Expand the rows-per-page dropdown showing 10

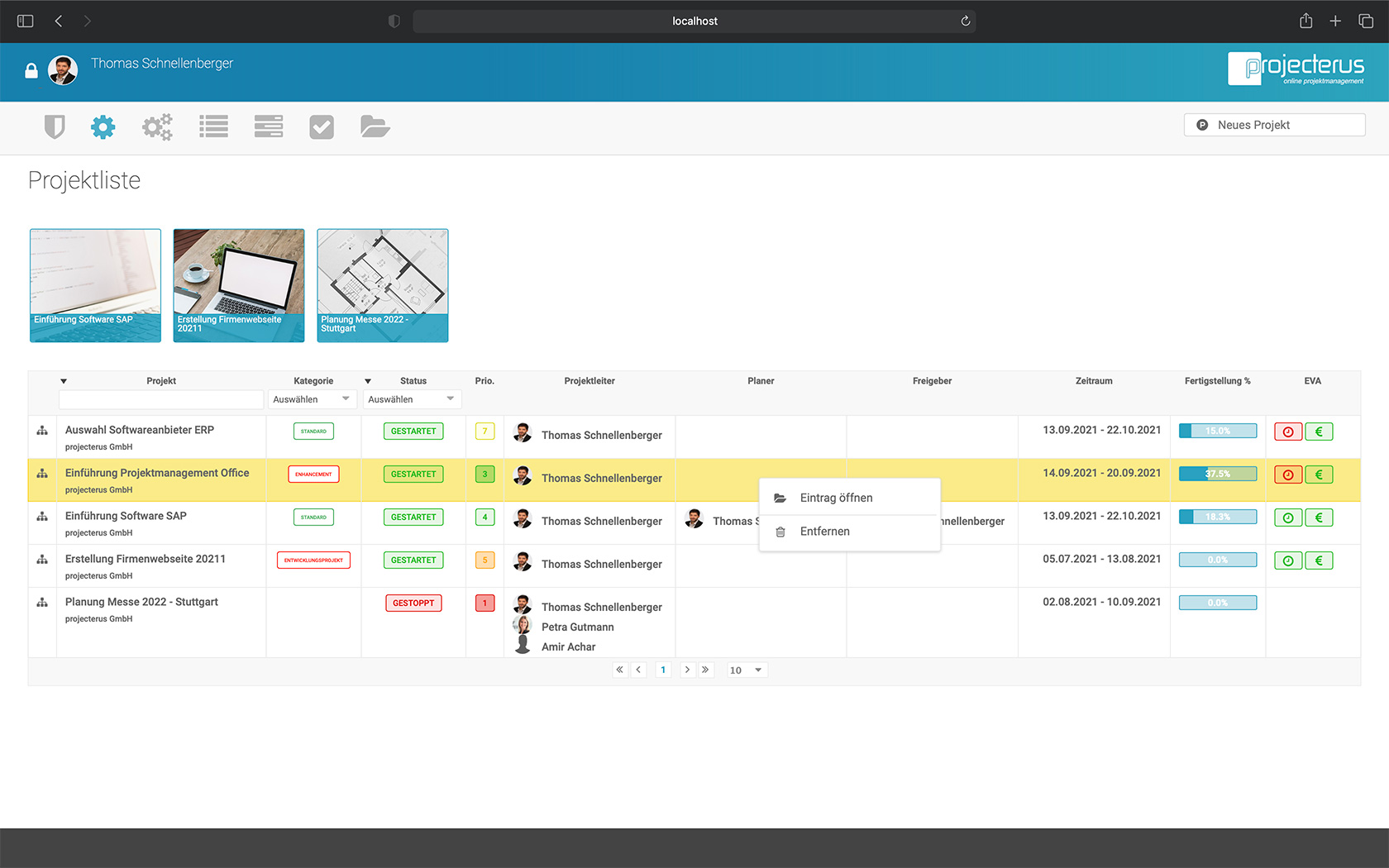tap(746, 670)
